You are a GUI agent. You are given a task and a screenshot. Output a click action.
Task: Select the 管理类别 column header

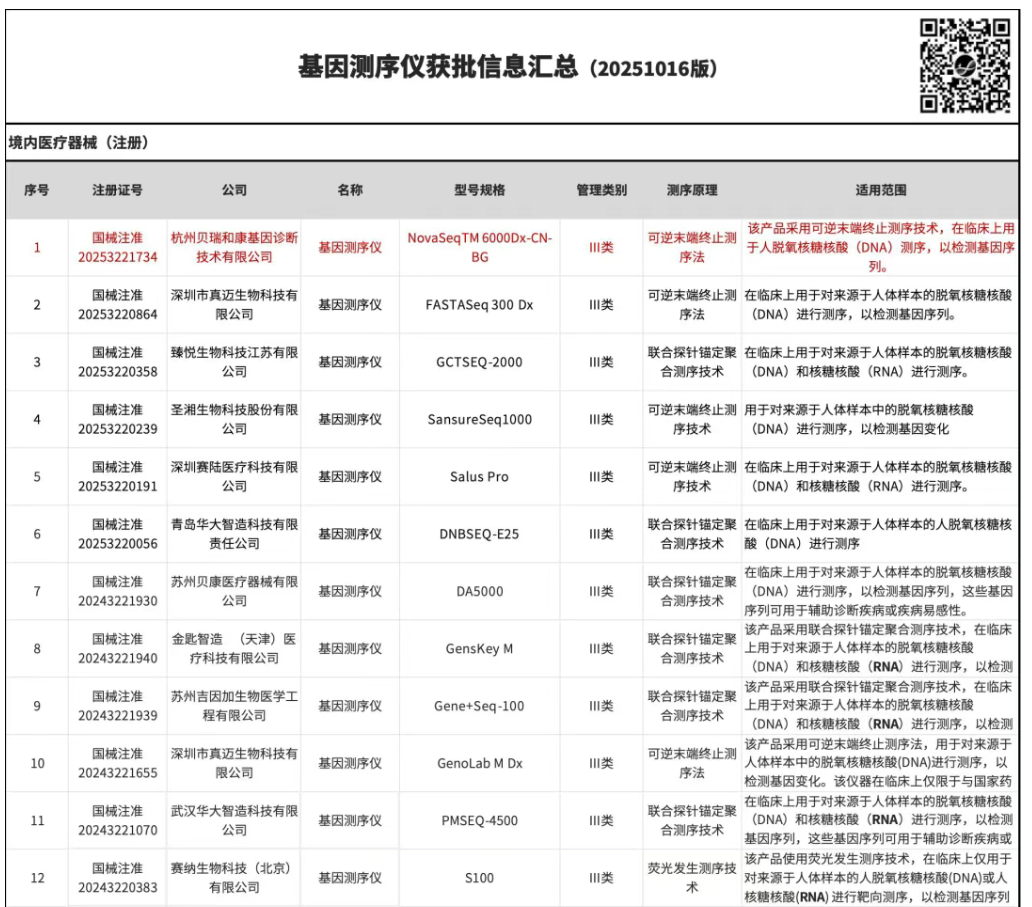click(601, 190)
